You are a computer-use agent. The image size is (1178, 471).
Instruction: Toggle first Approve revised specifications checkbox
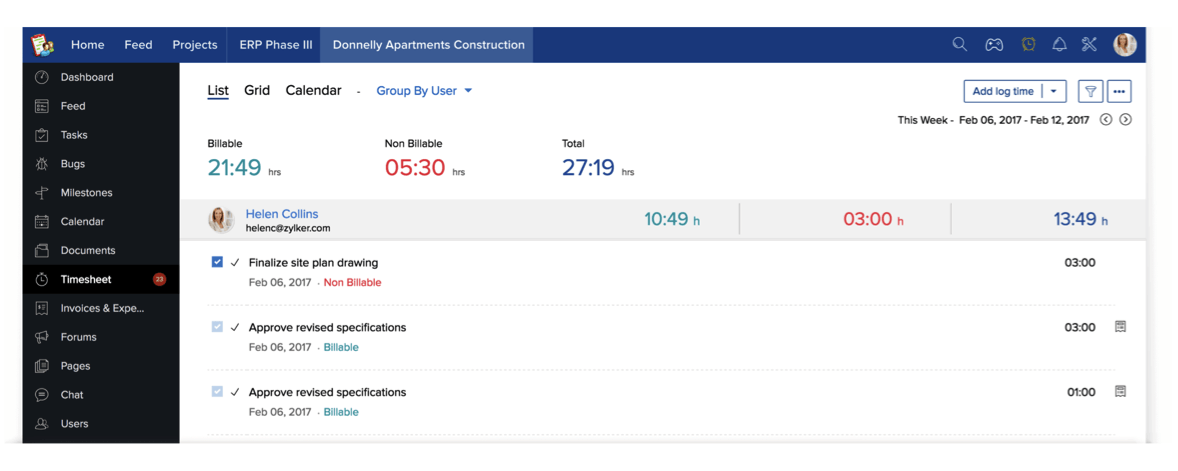click(217, 327)
